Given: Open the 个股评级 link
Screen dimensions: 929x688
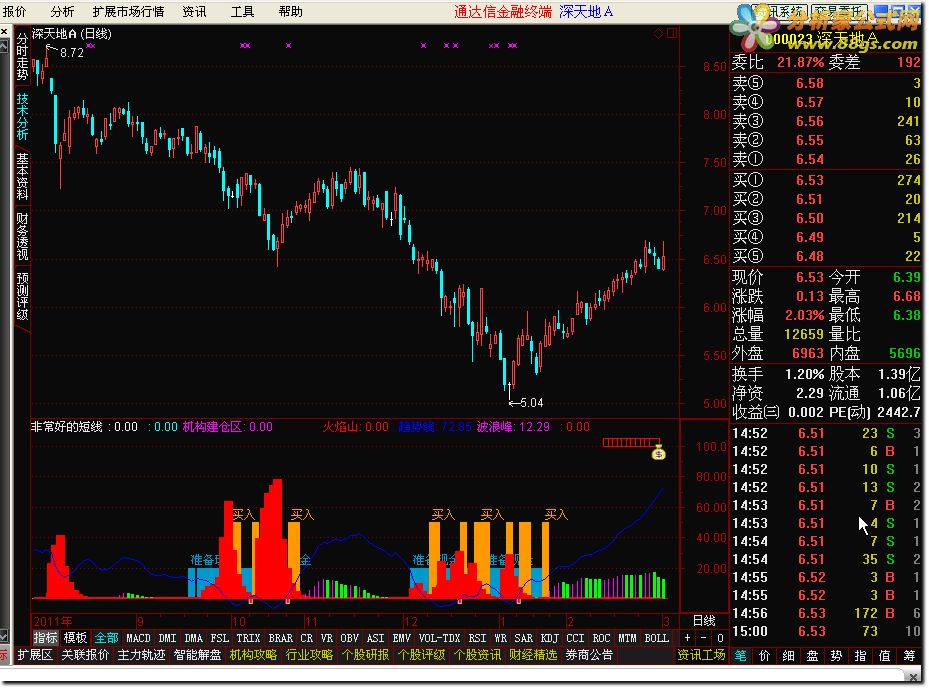Looking at the screenshot, I should tap(421, 655).
